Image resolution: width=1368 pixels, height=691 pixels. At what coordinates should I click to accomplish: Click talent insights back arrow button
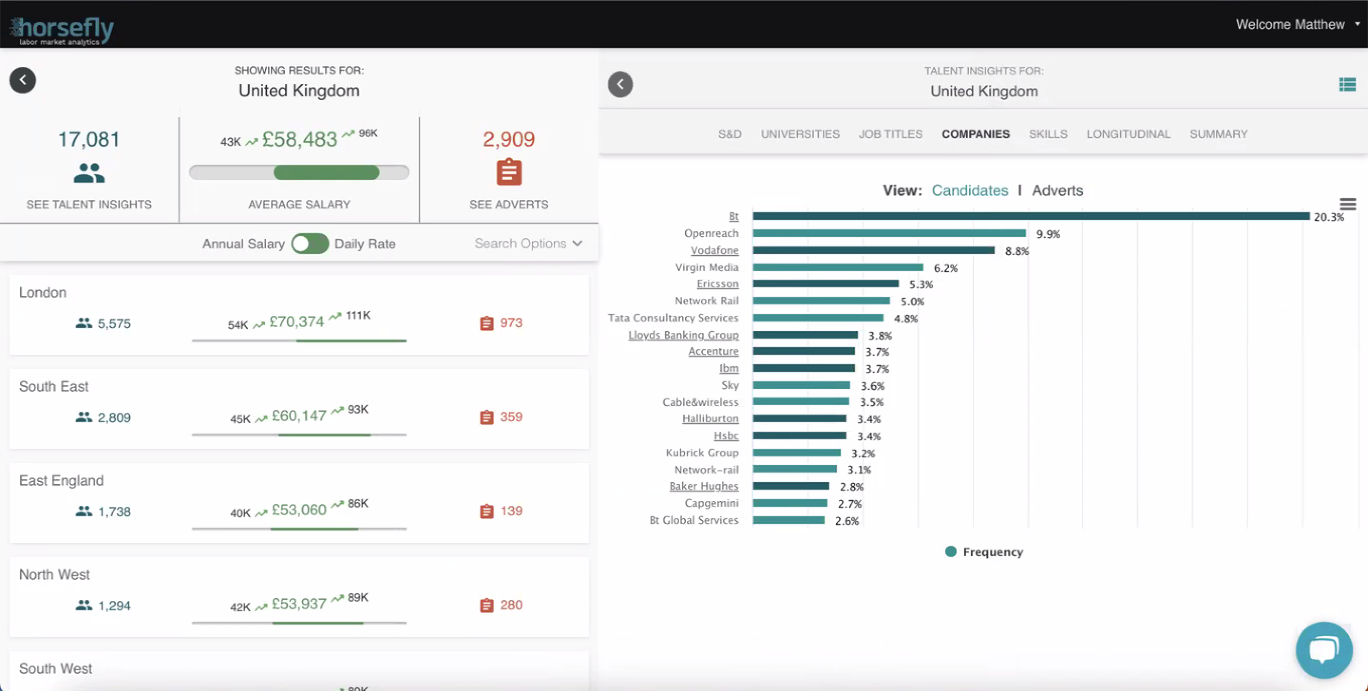point(620,84)
